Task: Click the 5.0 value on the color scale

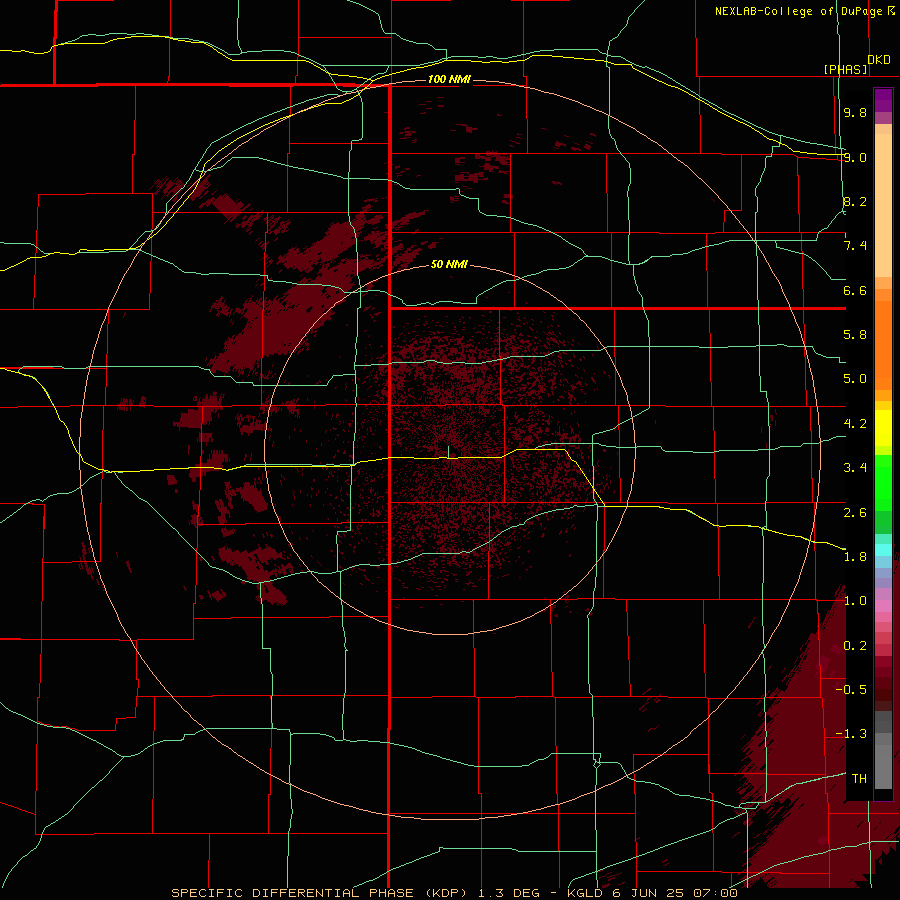Action: (x=855, y=379)
